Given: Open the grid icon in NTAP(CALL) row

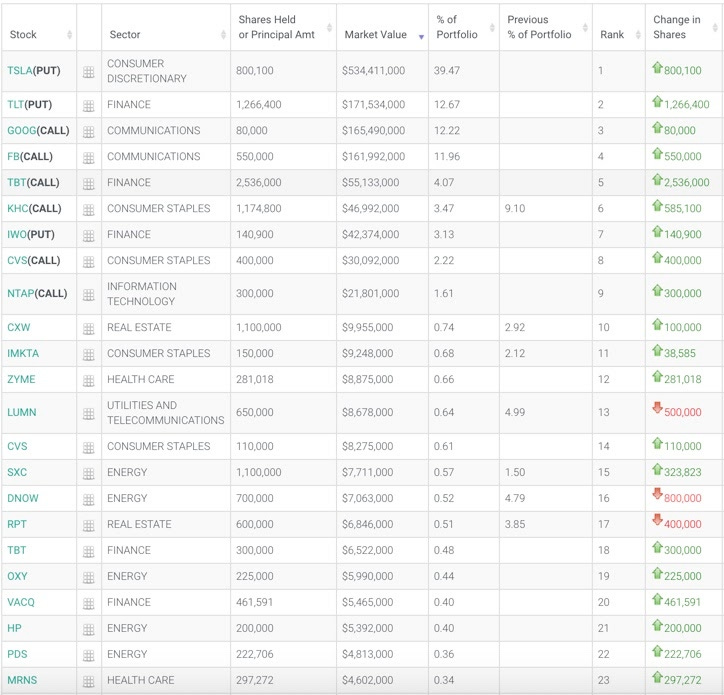Looking at the screenshot, I should pos(89,295).
